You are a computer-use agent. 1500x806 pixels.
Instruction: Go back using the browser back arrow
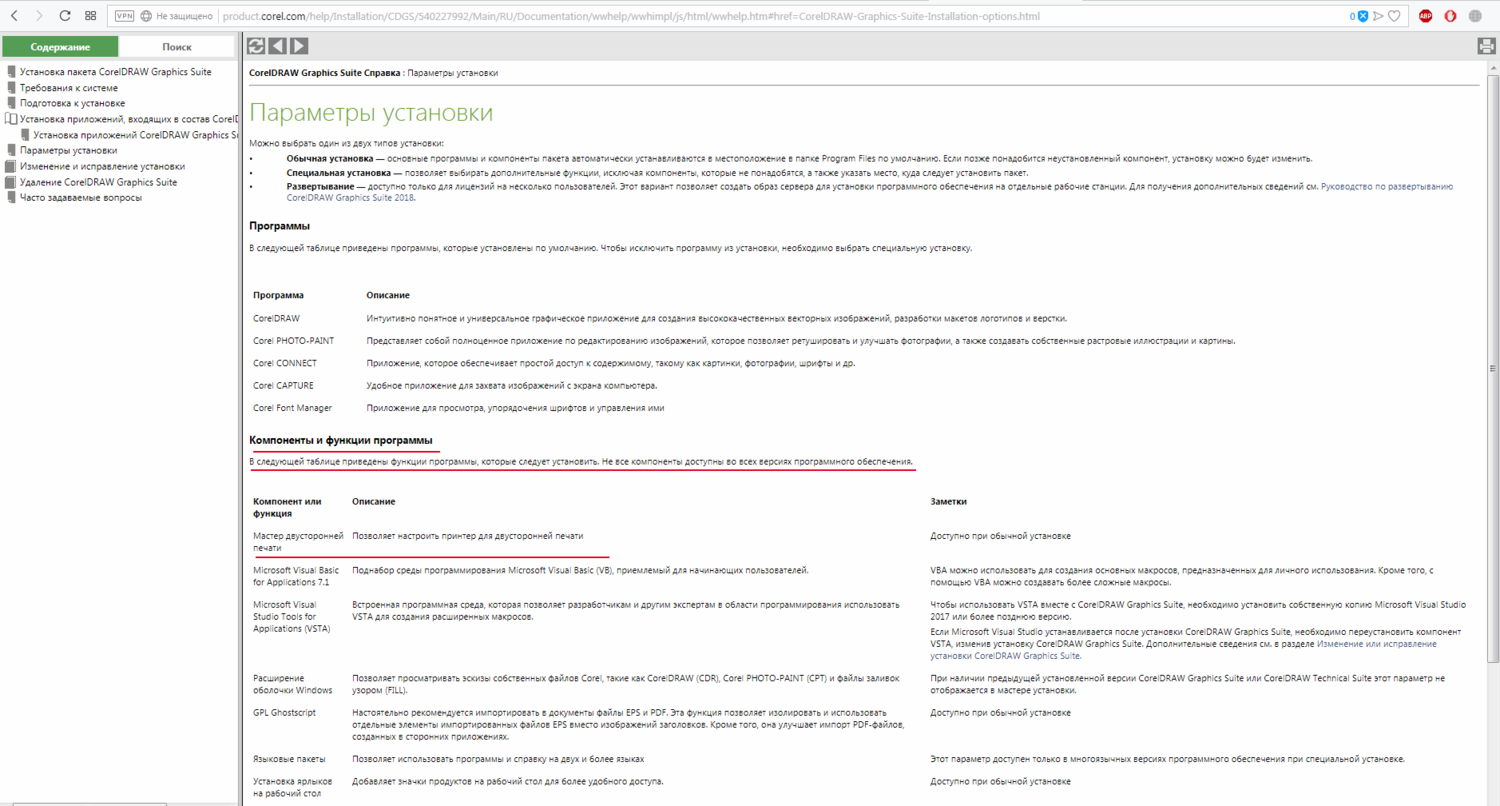click(x=14, y=16)
